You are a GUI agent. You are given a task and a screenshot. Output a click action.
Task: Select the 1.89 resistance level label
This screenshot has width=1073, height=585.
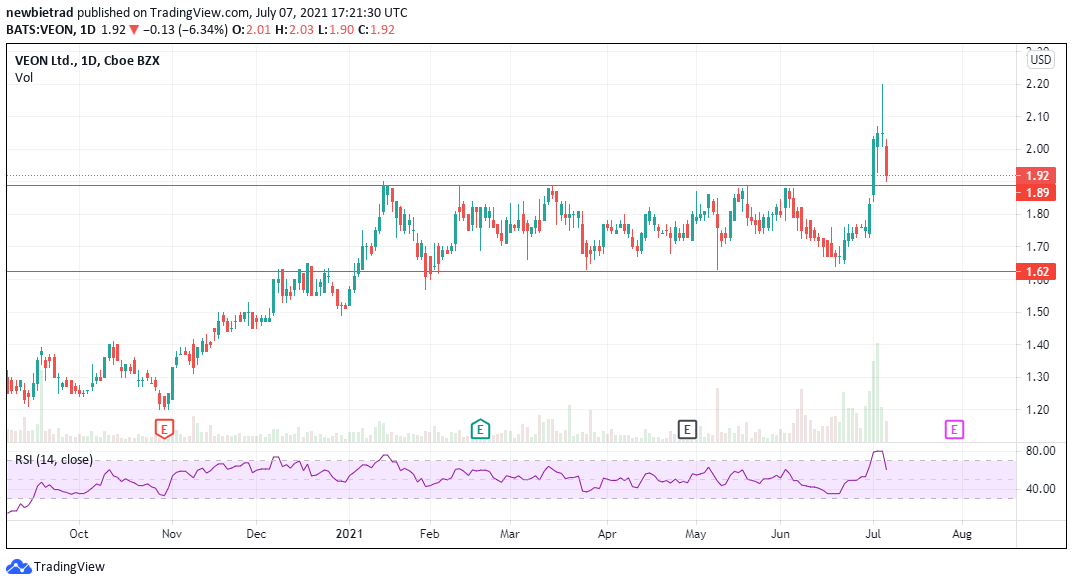coord(1037,192)
